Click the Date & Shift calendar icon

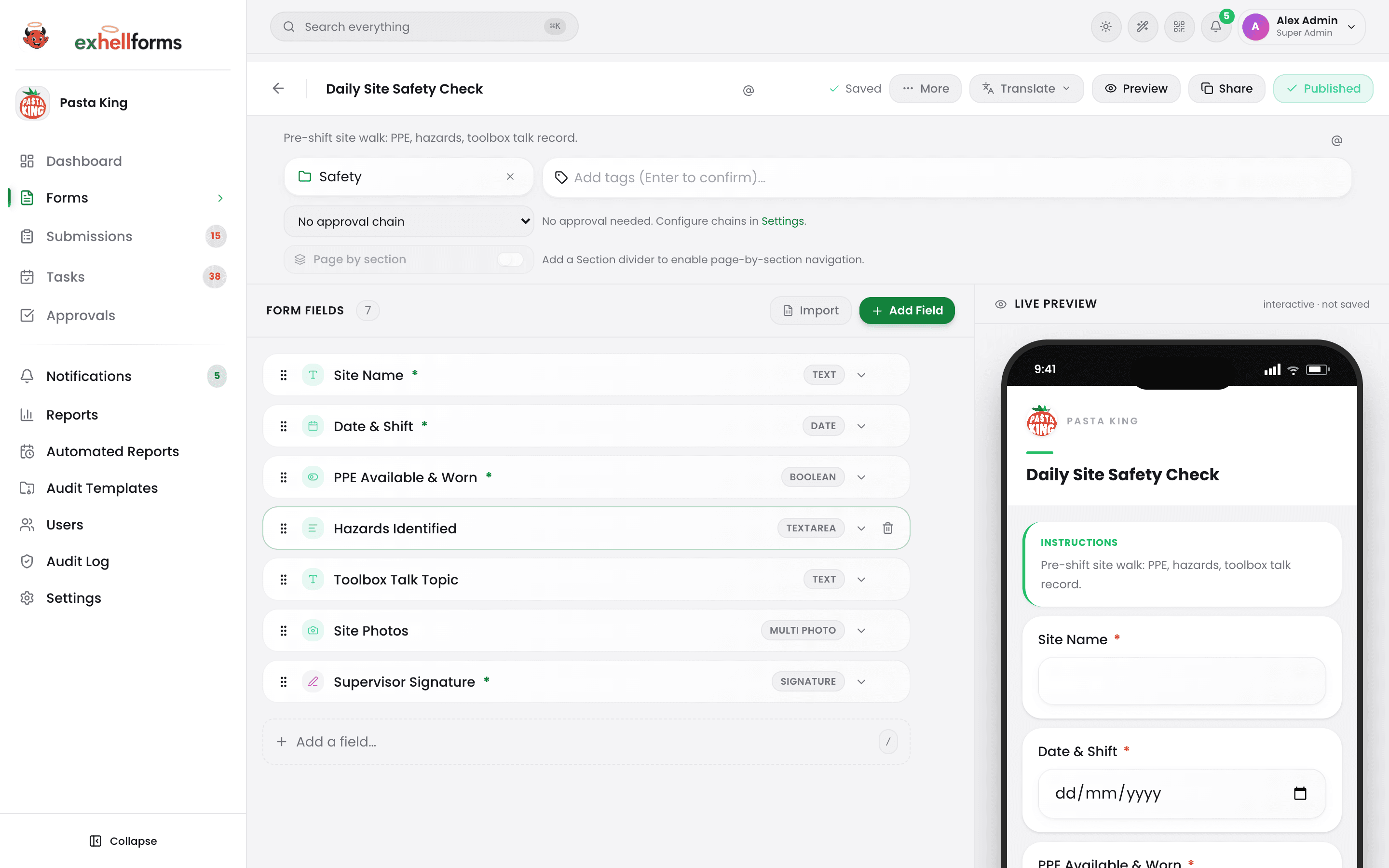point(313,426)
